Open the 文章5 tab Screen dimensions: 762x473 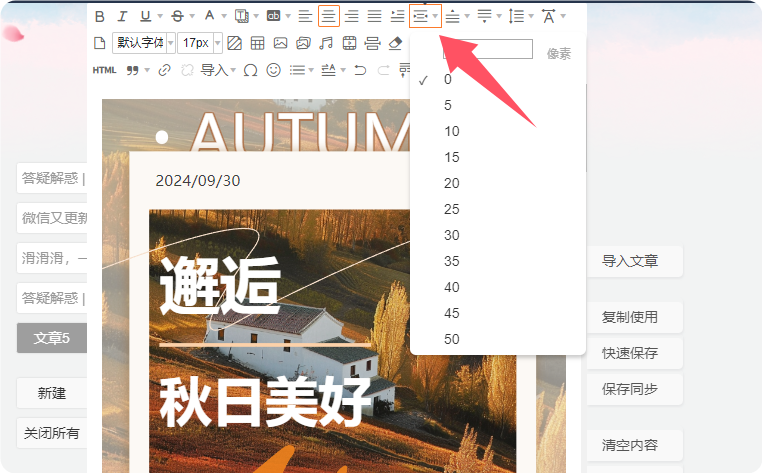pos(52,338)
